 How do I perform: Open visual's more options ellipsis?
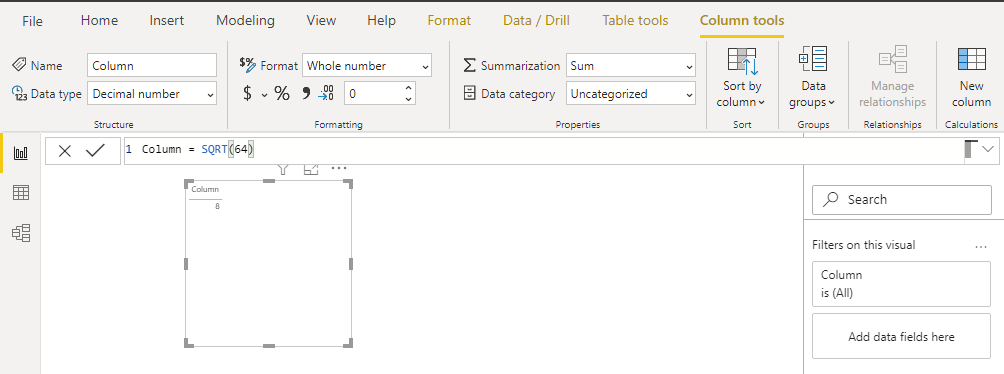point(339,168)
